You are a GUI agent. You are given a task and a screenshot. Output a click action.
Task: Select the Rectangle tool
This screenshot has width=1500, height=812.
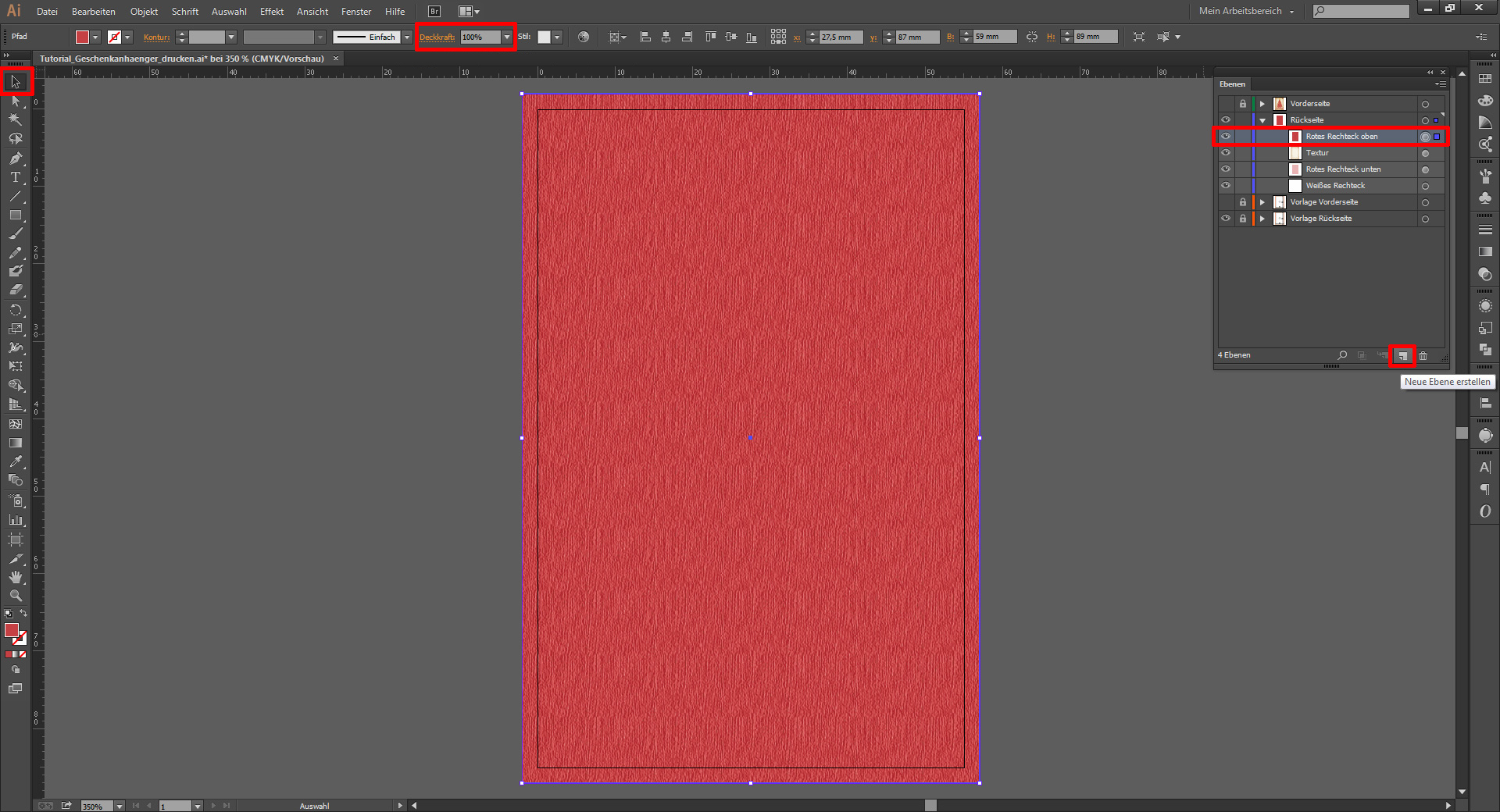pos(16,215)
